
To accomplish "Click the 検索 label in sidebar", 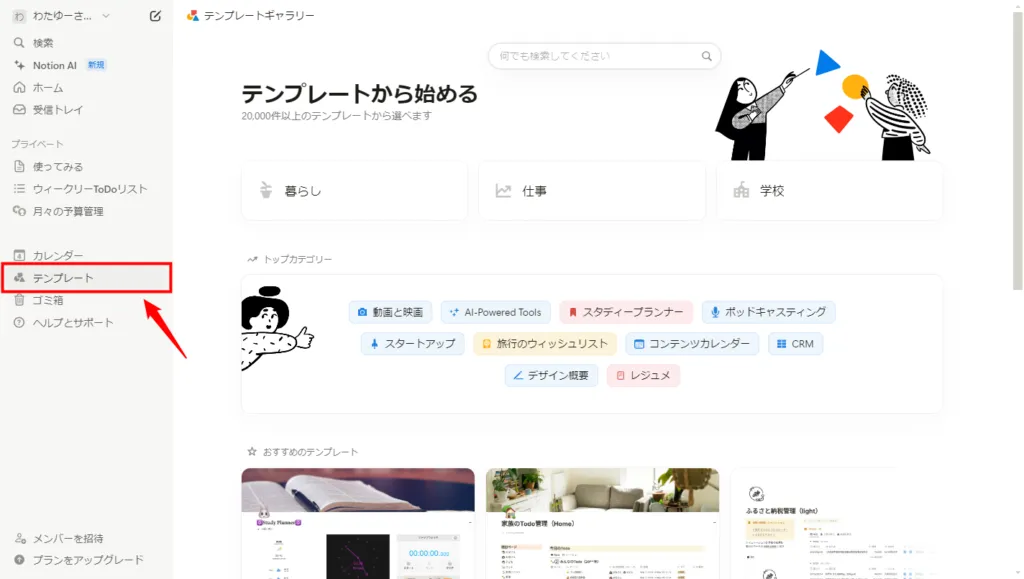I will coord(43,43).
